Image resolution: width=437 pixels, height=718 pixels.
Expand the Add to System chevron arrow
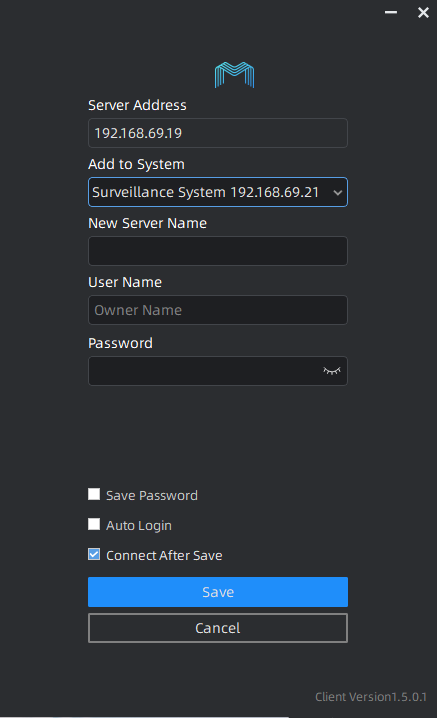pyautogui.click(x=338, y=192)
